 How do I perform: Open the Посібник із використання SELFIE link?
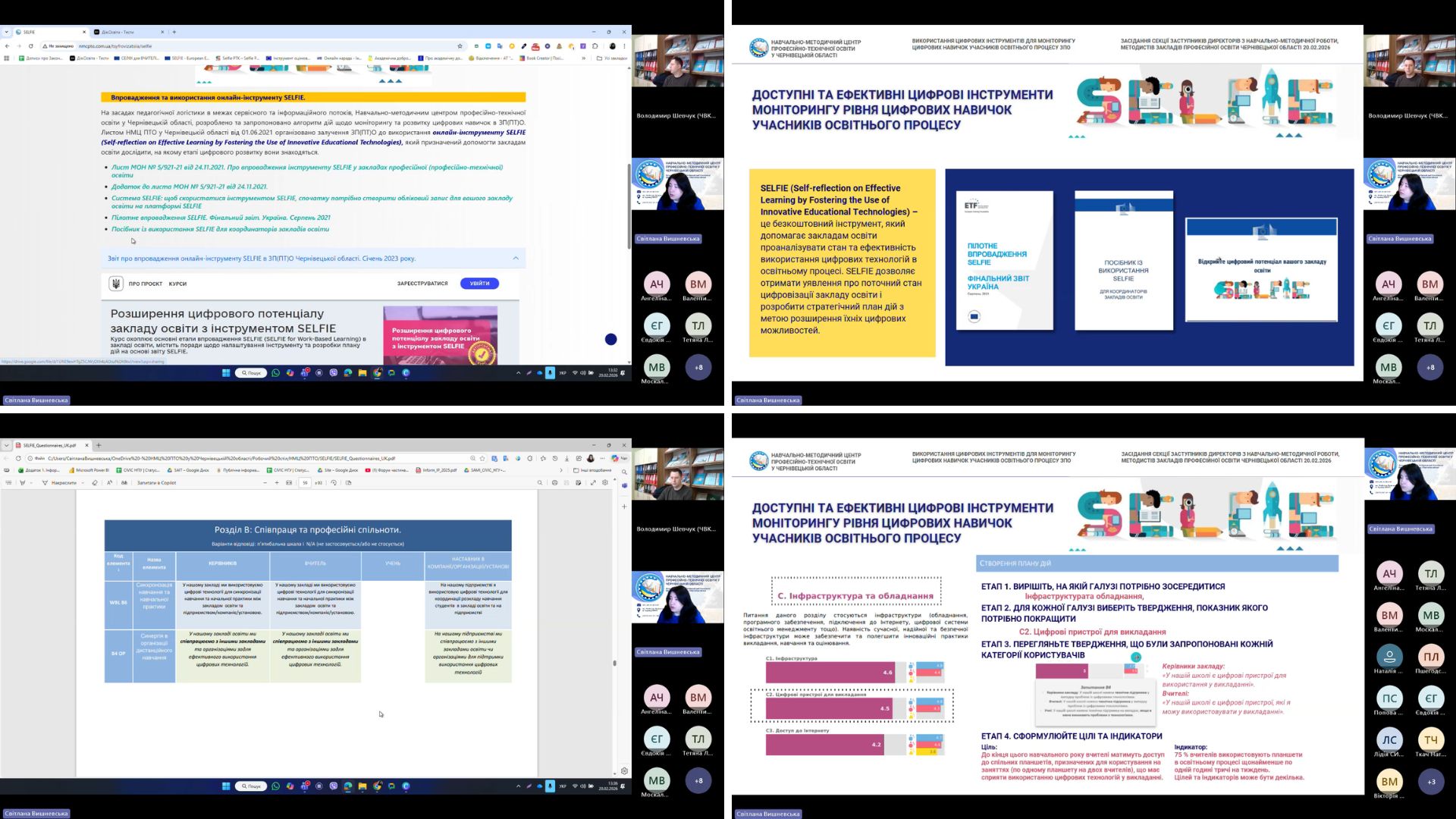click(220, 229)
